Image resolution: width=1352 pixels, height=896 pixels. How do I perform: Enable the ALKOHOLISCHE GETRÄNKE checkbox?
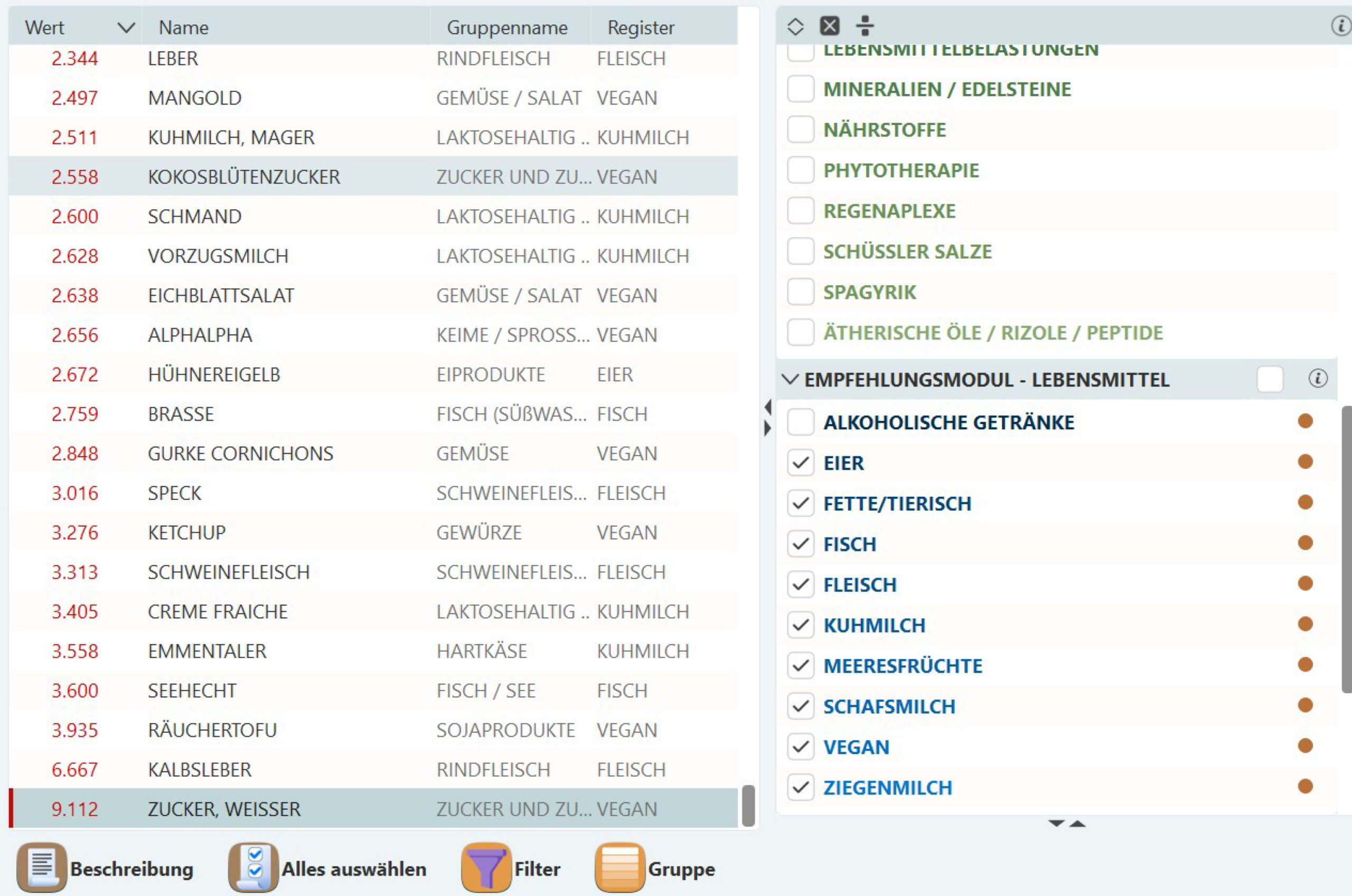(801, 422)
